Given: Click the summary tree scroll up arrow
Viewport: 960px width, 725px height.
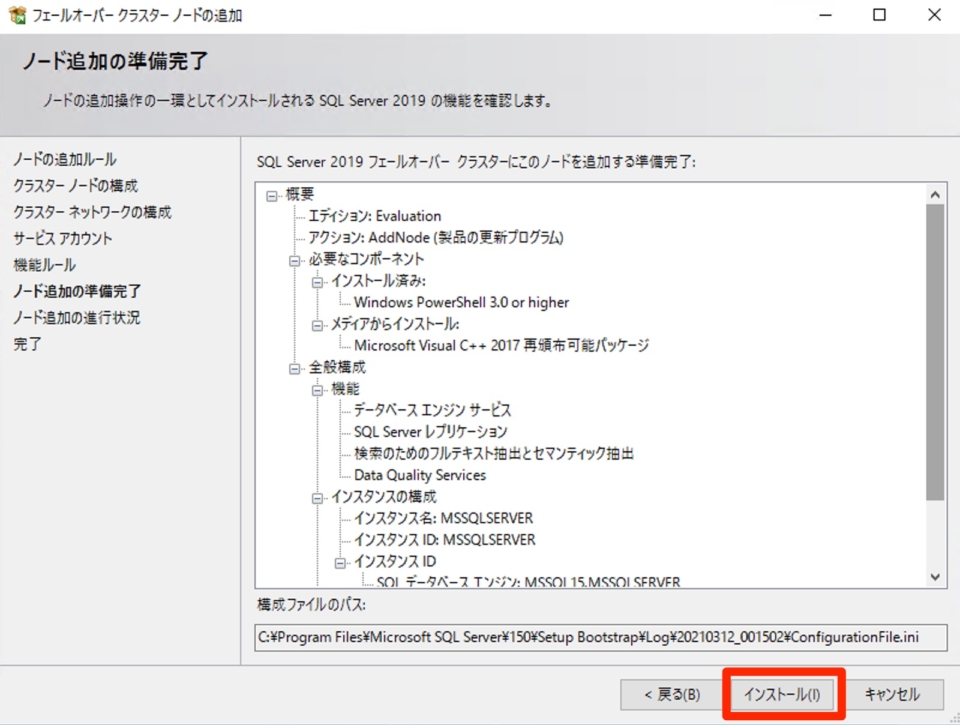Looking at the screenshot, I should click(x=935, y=195).
